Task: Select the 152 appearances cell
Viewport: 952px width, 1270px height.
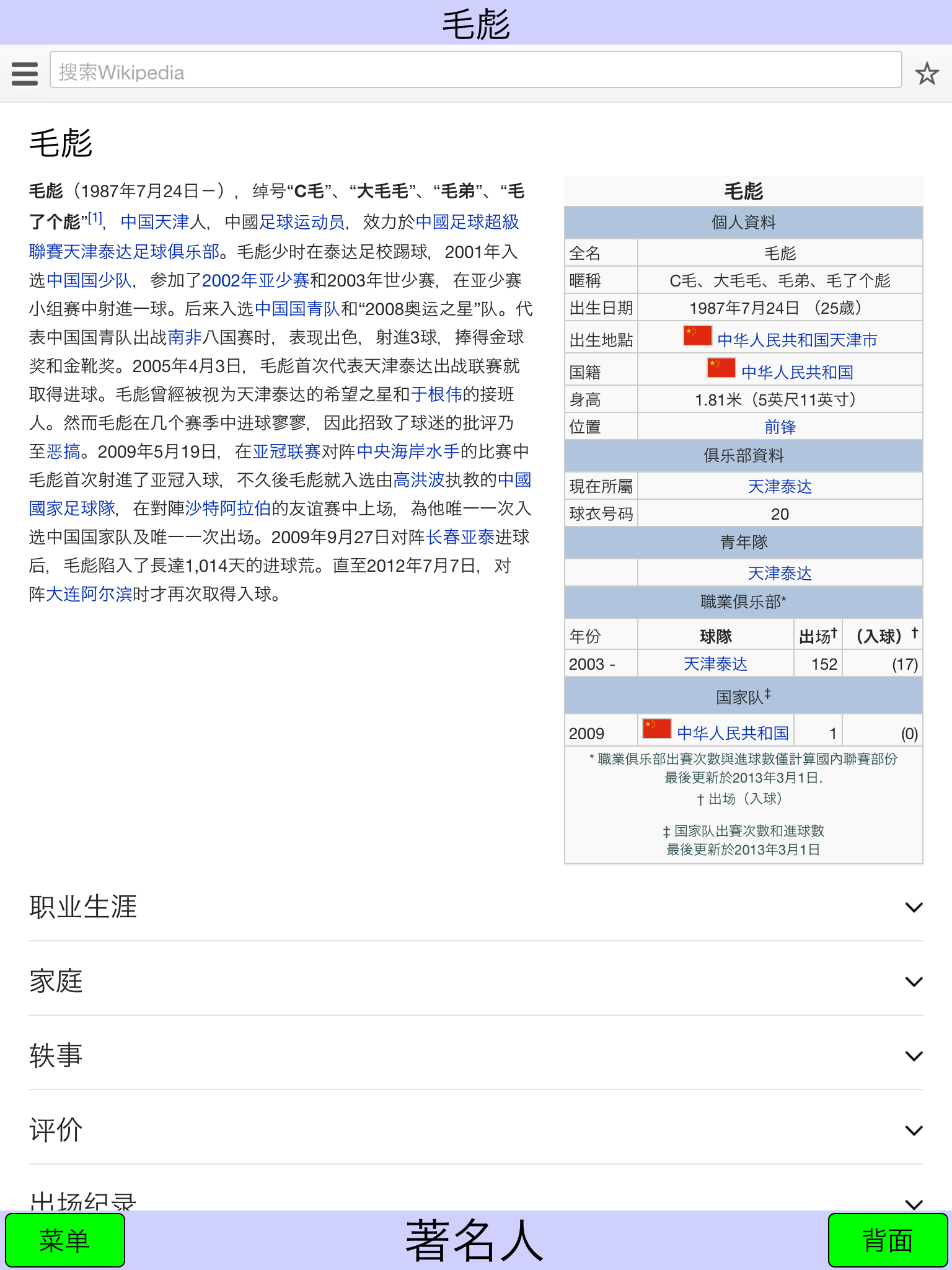Action: 818,664
